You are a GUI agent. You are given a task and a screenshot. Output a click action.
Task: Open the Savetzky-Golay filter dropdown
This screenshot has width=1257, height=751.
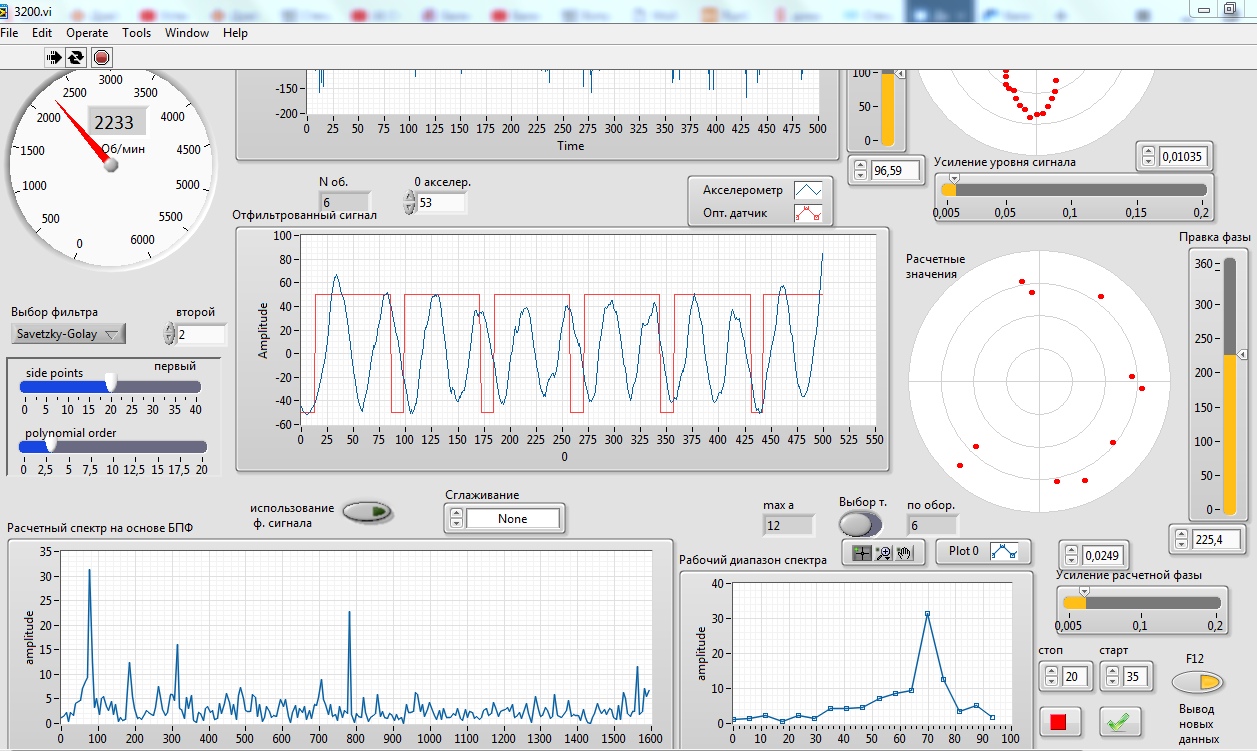[x=68, y=334]
